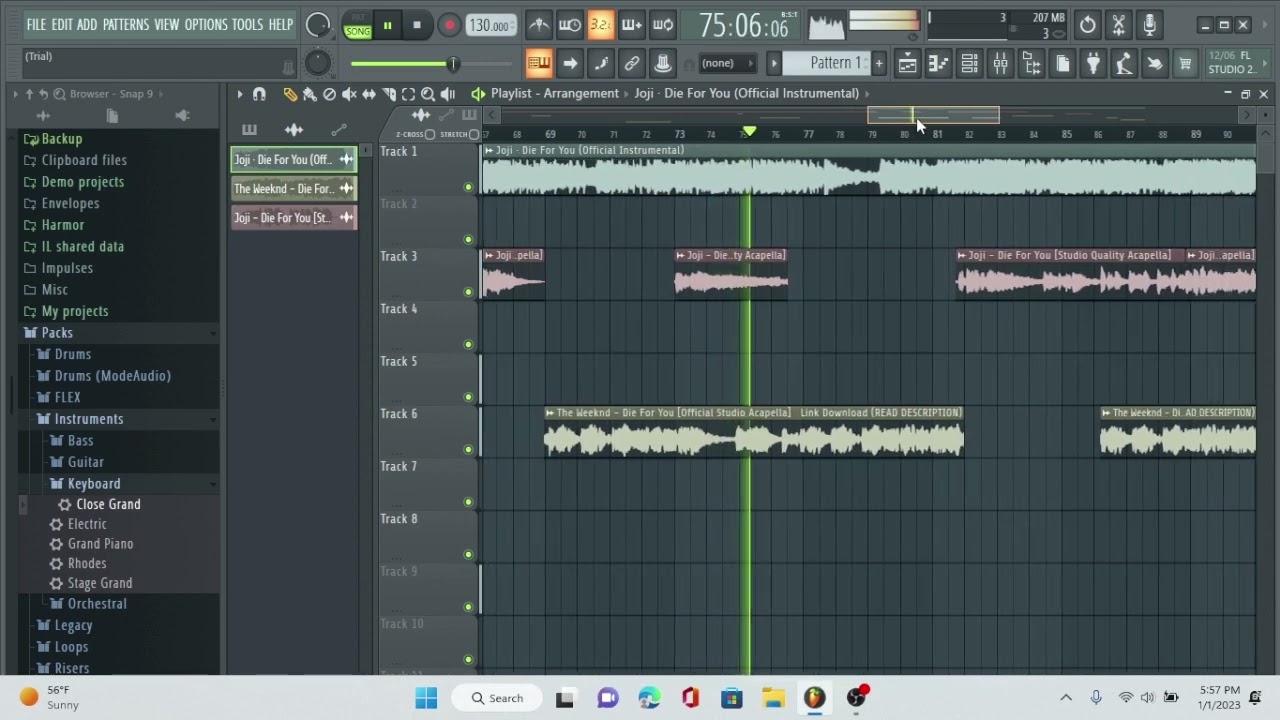Toggle the metronome button
This screenshot has height=720, width=1280.
[x=538, y=25]
